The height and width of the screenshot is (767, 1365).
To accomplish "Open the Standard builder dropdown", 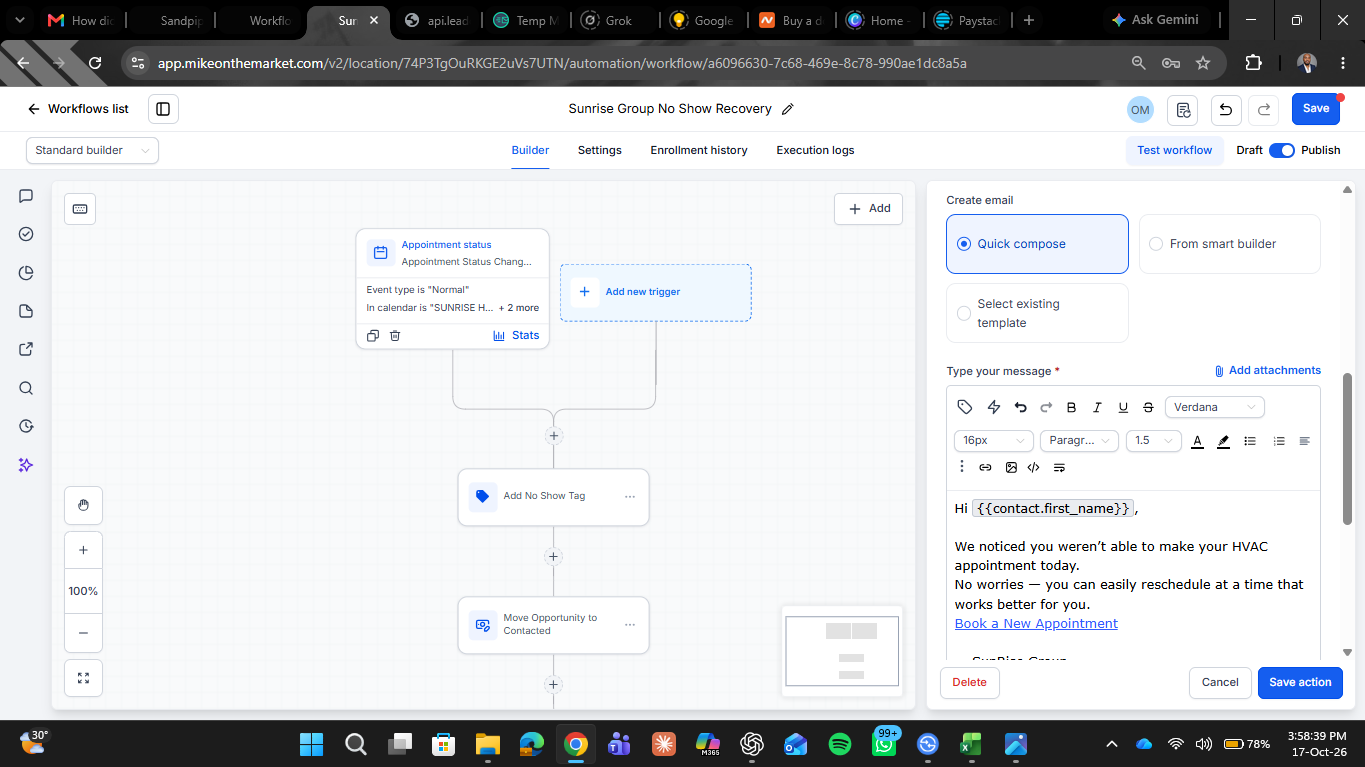I will click(x=92, y=150).
